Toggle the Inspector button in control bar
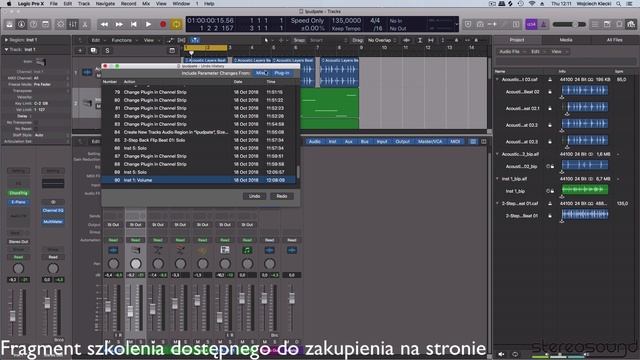The image size is (640, 360). click(21, 24)
